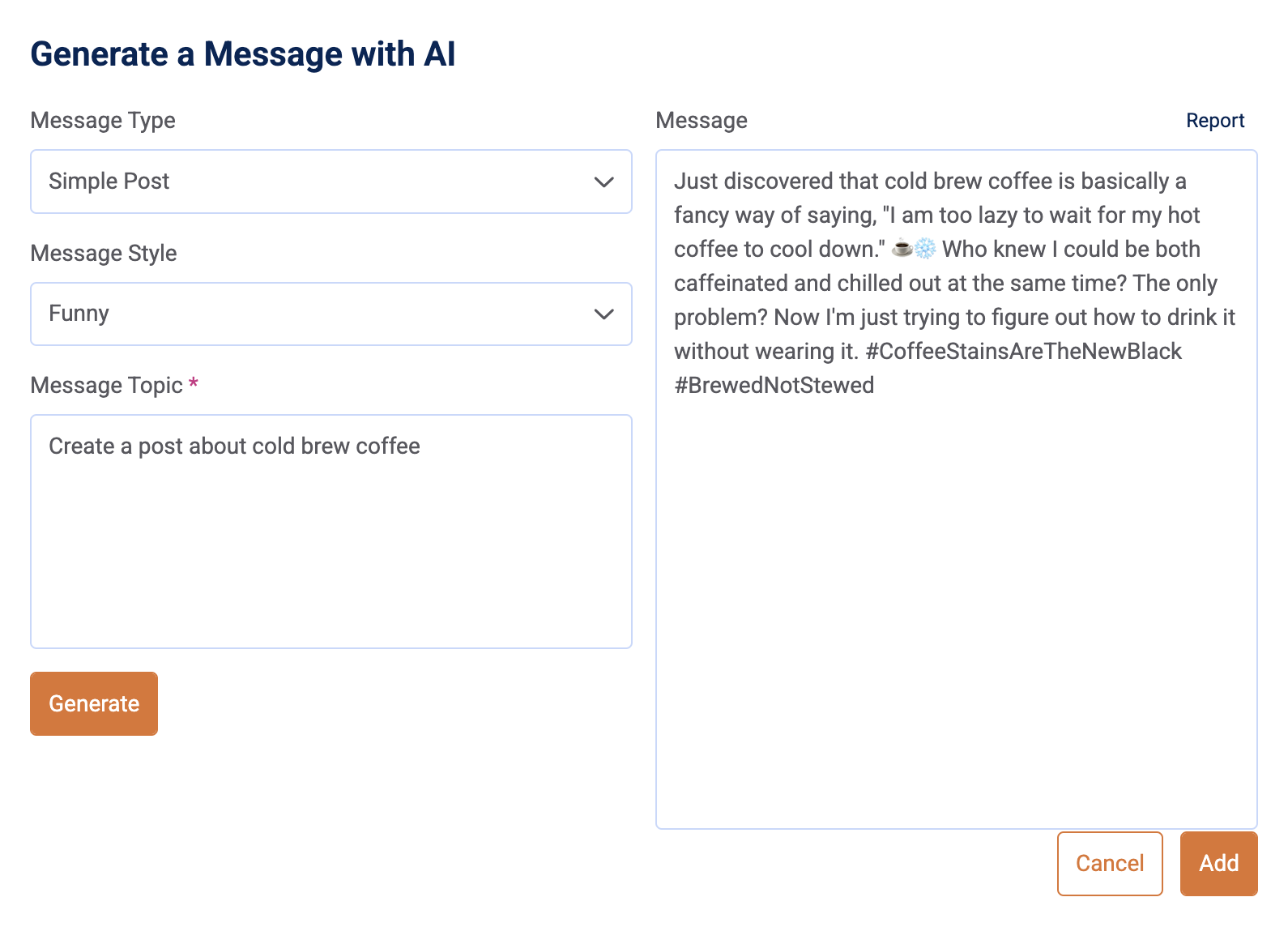Screen dimensions: 1288x927
Task: Click the red asterisk next to Message Topic
Action: click(x=194, y=385)
